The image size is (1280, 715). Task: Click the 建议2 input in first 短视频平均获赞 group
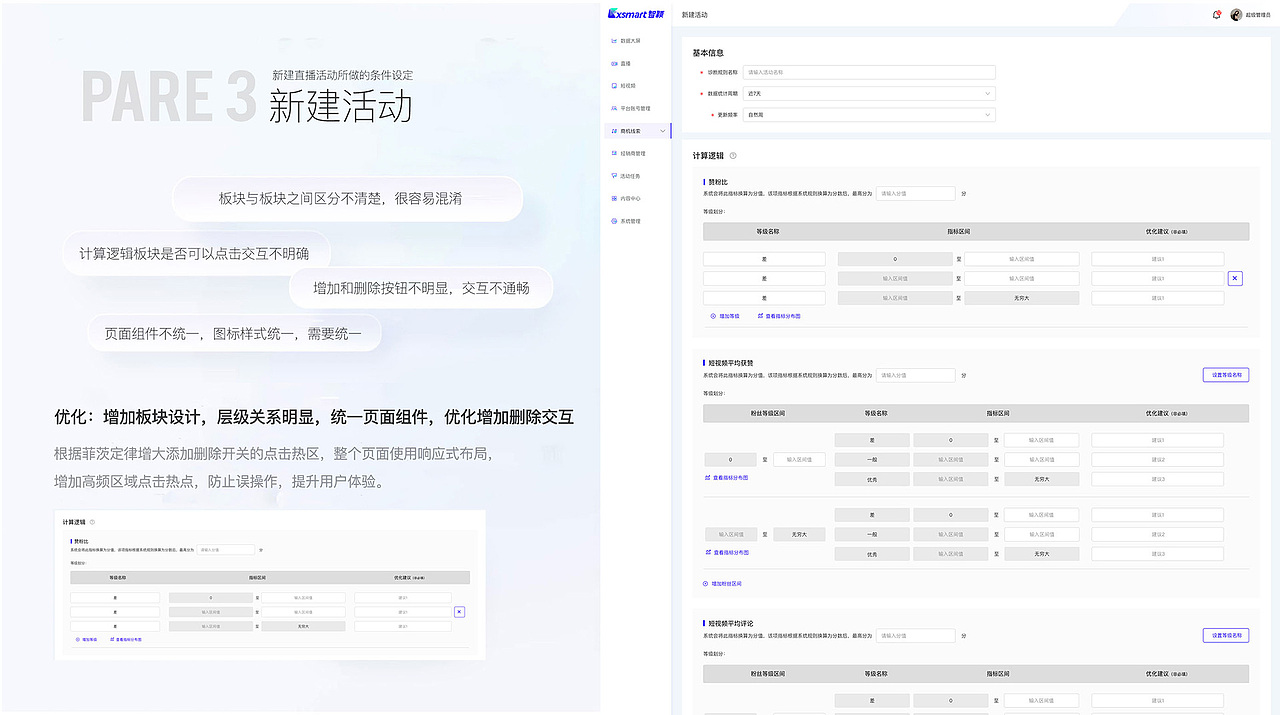(1157, 460)
